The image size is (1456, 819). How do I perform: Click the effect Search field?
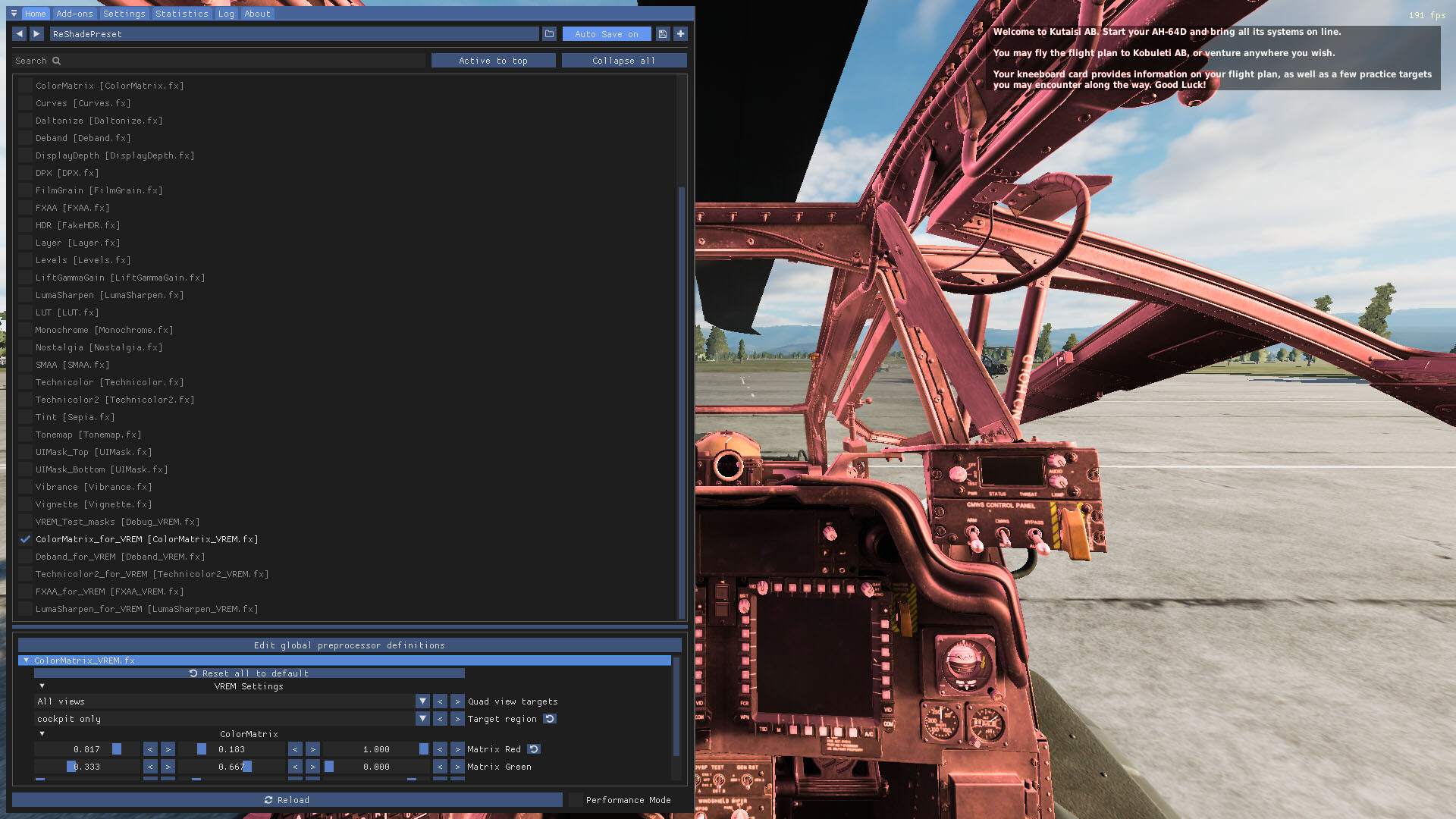pos(218,61)
